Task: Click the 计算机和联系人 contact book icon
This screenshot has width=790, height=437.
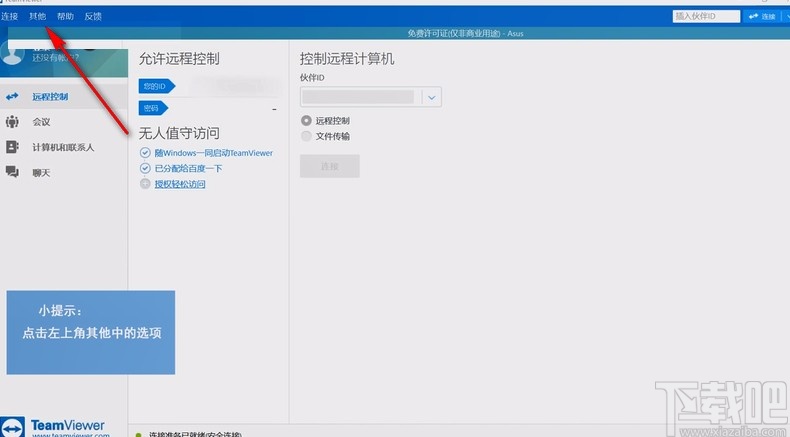Action: click(12, 147)
